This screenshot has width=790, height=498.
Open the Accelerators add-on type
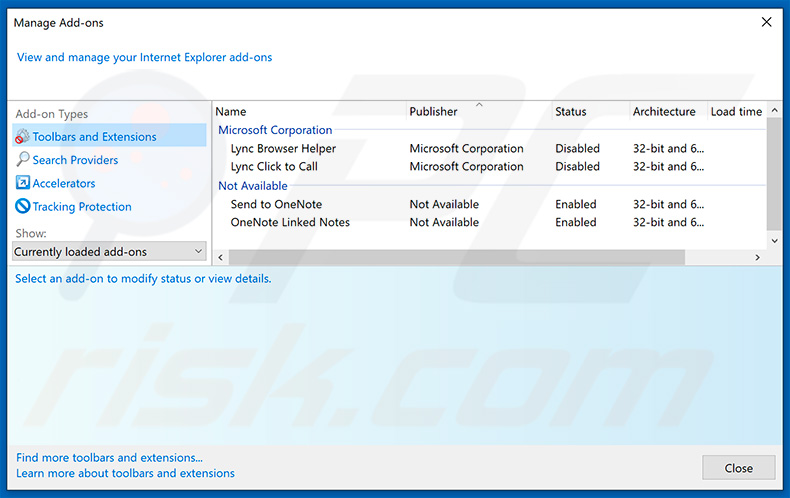pyautogui.click(x=64, y=183)
